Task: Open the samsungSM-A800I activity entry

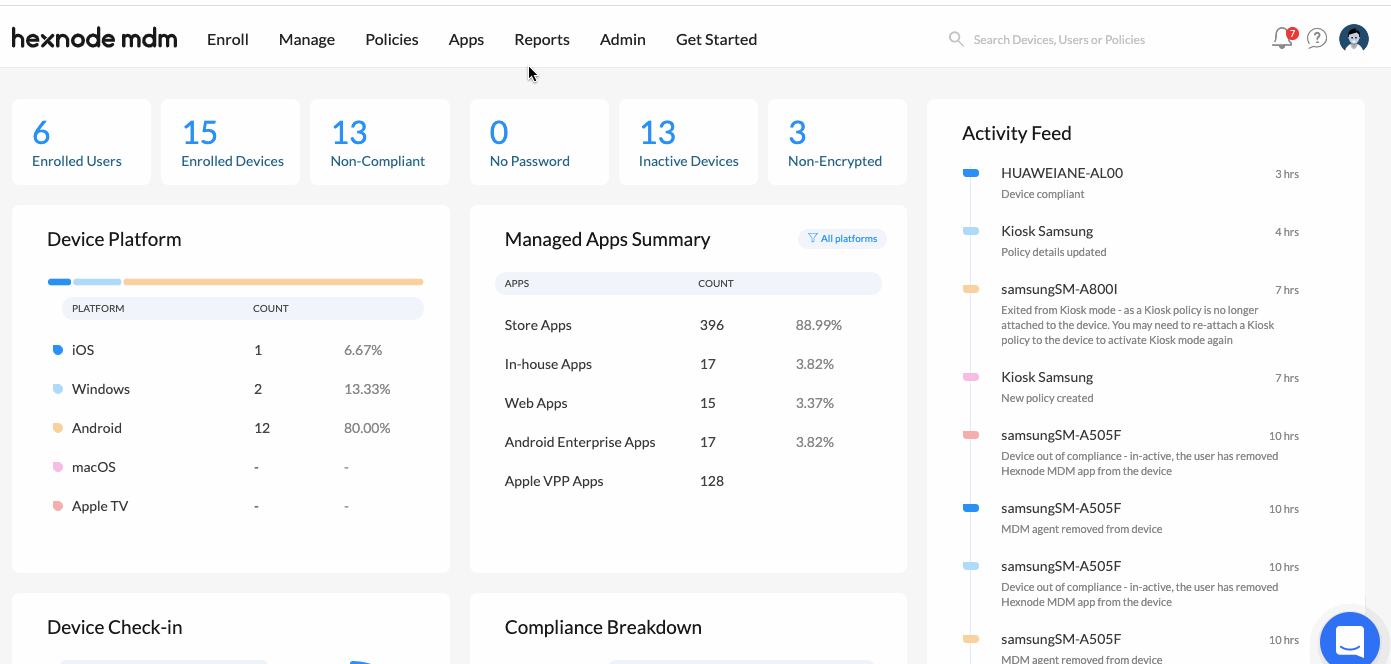Action: (x=1131, y=314)
